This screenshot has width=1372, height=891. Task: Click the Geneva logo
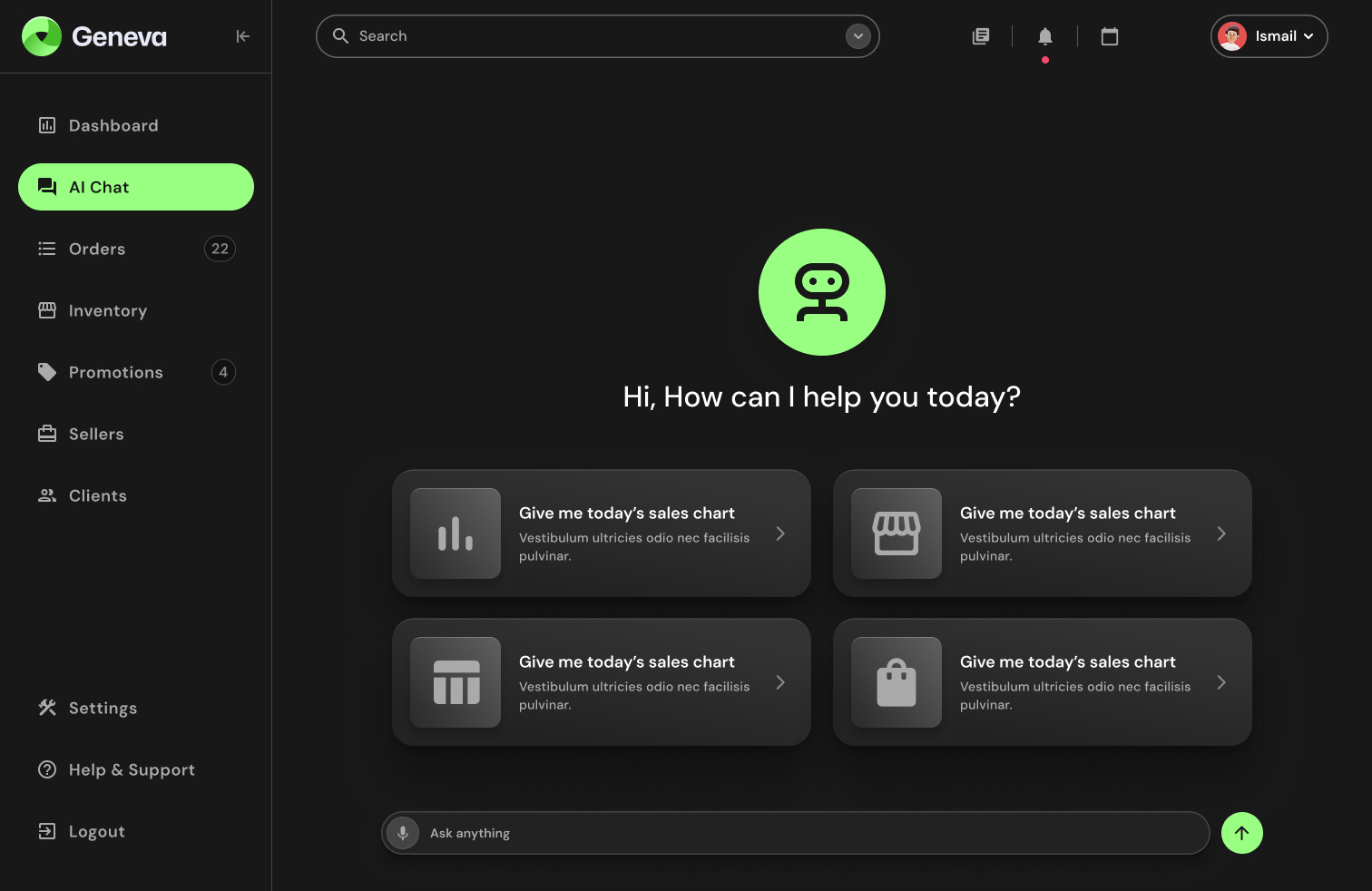point(93,36)
